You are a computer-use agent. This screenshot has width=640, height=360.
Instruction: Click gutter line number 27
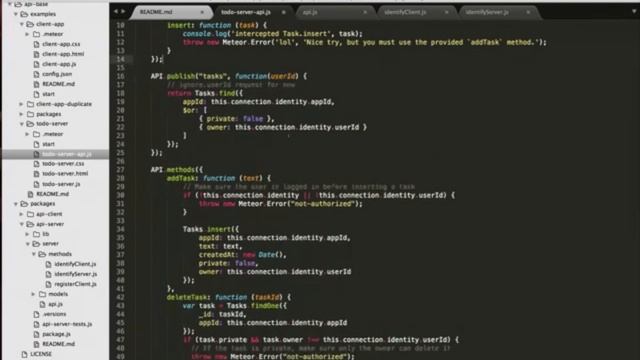tap(120, 169)
